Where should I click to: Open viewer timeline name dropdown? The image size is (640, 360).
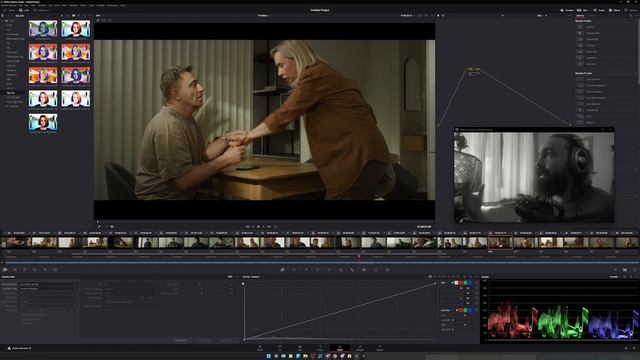click(x=263, y=16)
